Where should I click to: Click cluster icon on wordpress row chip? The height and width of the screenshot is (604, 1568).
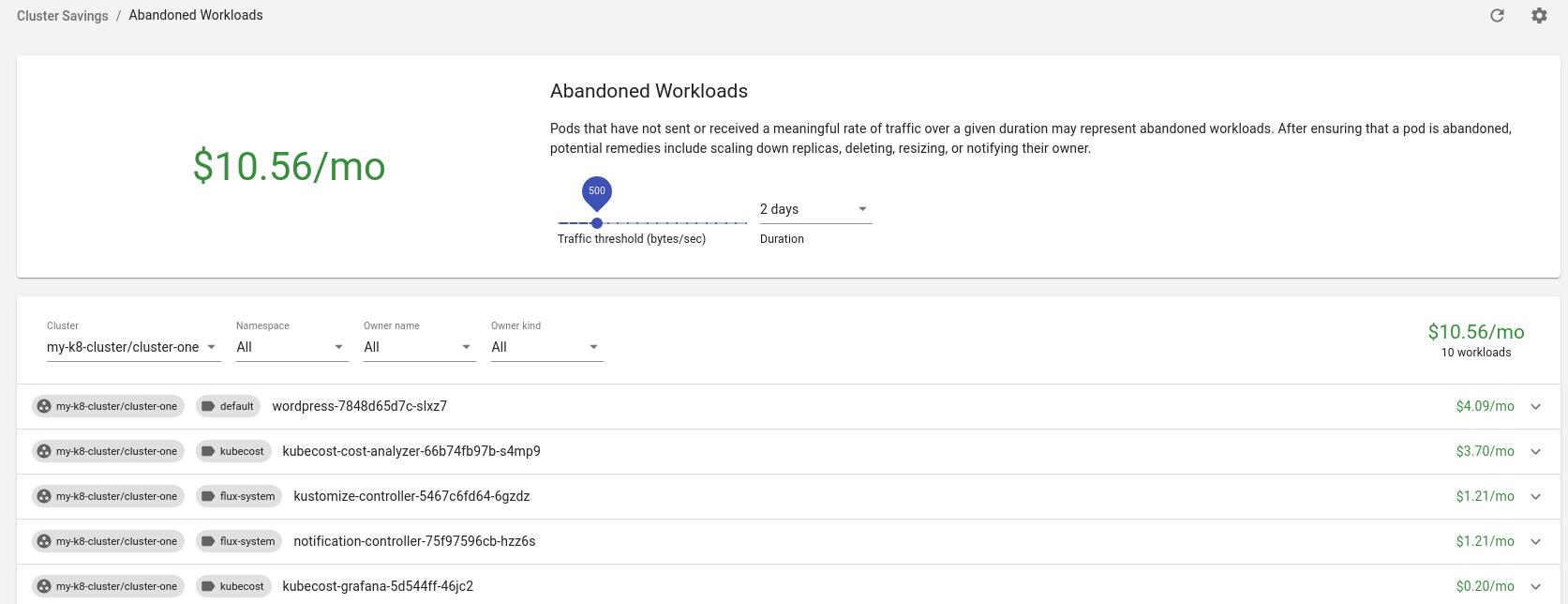[44, 406]
